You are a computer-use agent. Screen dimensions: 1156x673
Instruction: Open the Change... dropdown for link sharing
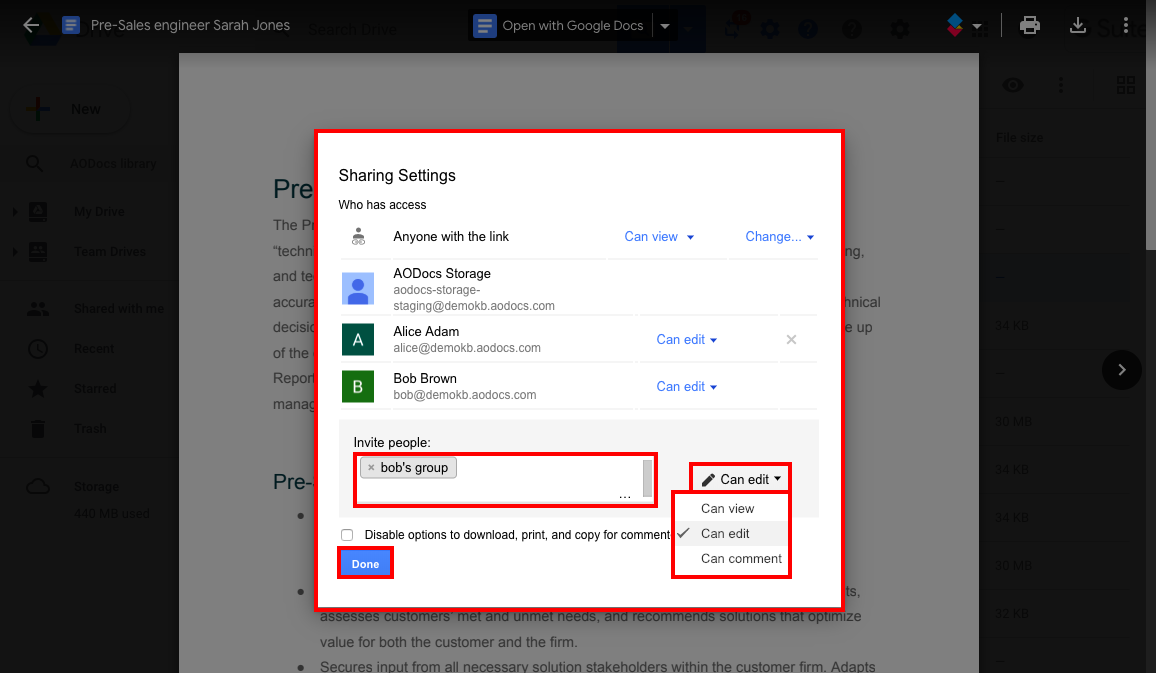pos(780,237)
